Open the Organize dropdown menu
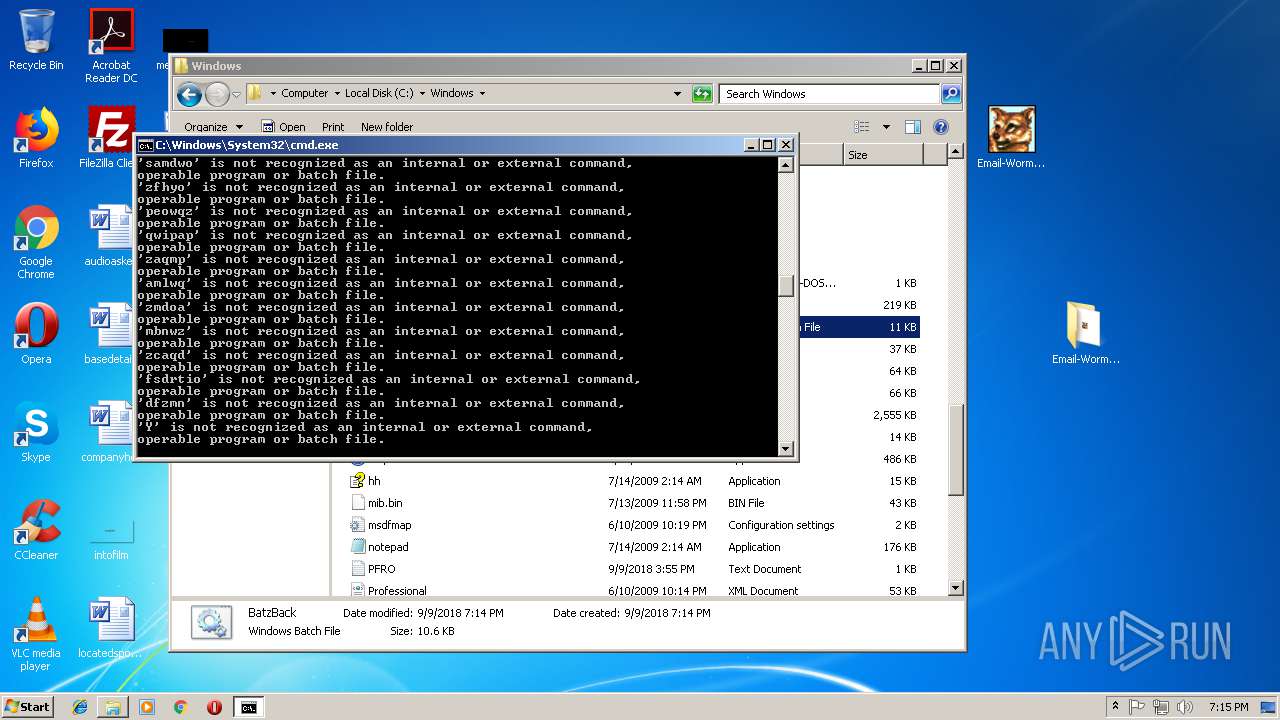Screen dimensions: 1280x720 point(213,127)
